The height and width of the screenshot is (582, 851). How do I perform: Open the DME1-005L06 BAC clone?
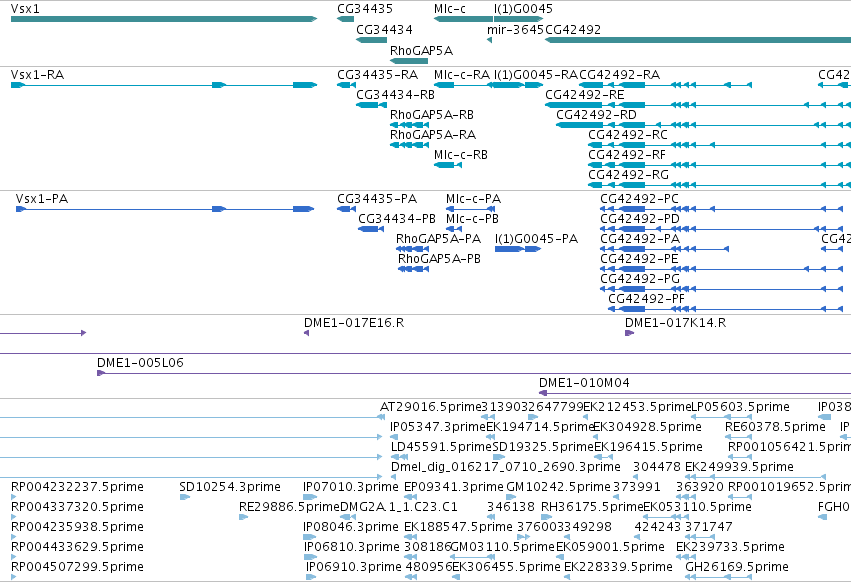(474, 373)
